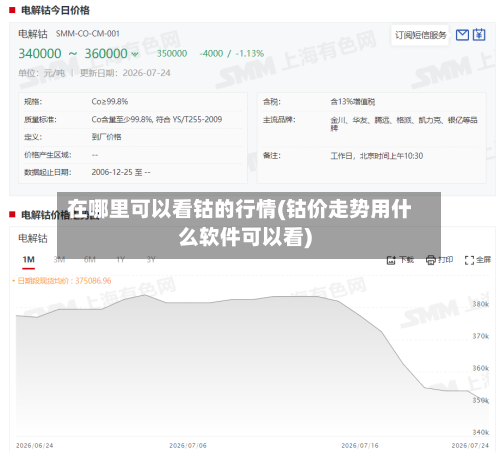The height and width of the screenshot is (452, 500).
Task: Select the 3M chart range tab
Action: coord(59,259)
